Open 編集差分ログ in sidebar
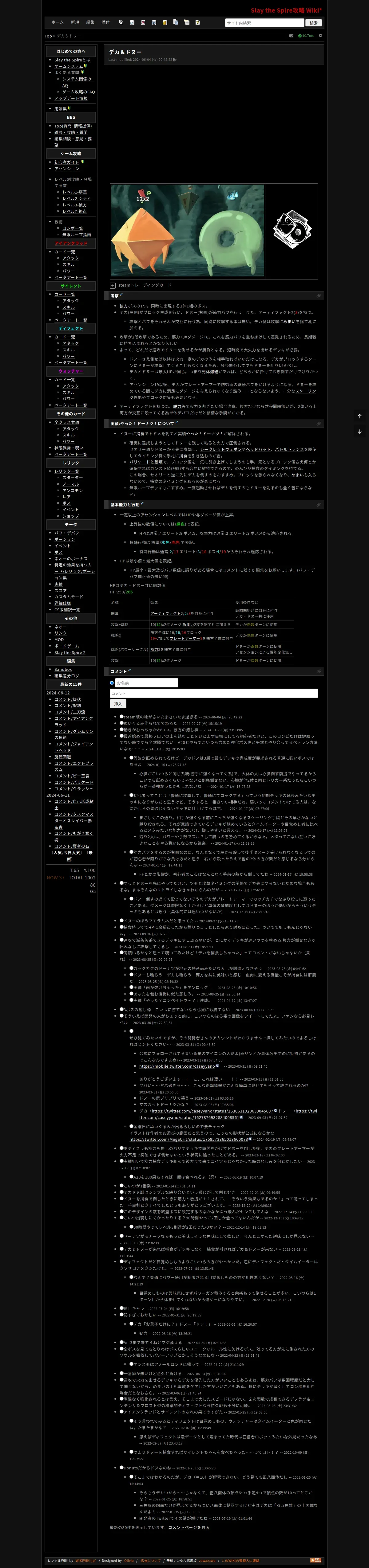The height and width of the screenshot is (1568, 369). (x=66, y=676)
